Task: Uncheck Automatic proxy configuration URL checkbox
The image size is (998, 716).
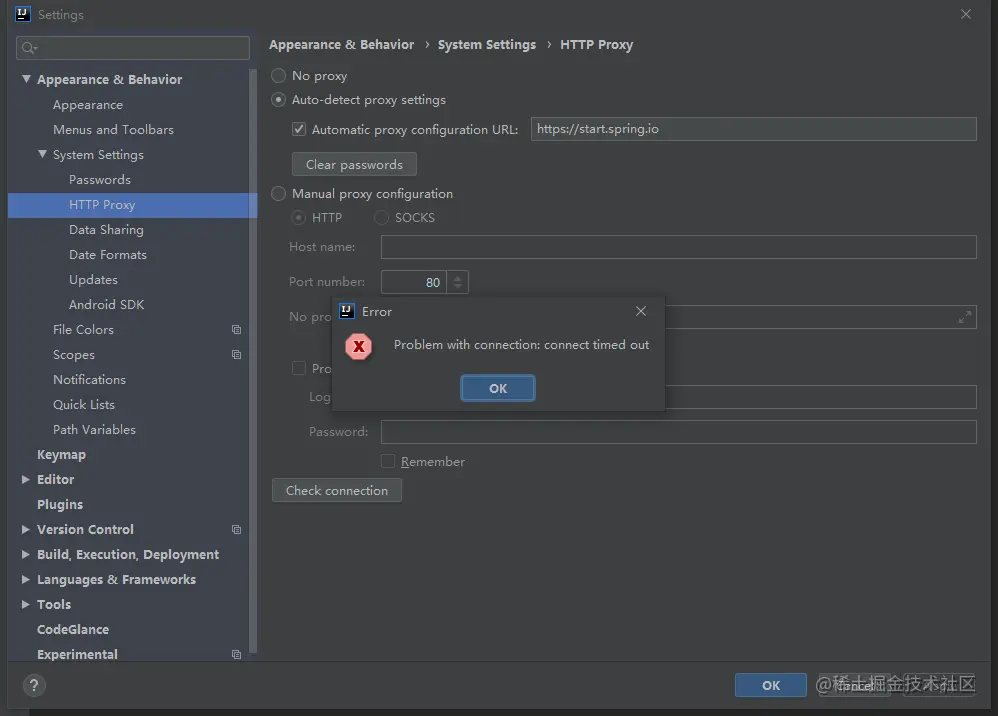Action: click(298, 129)
